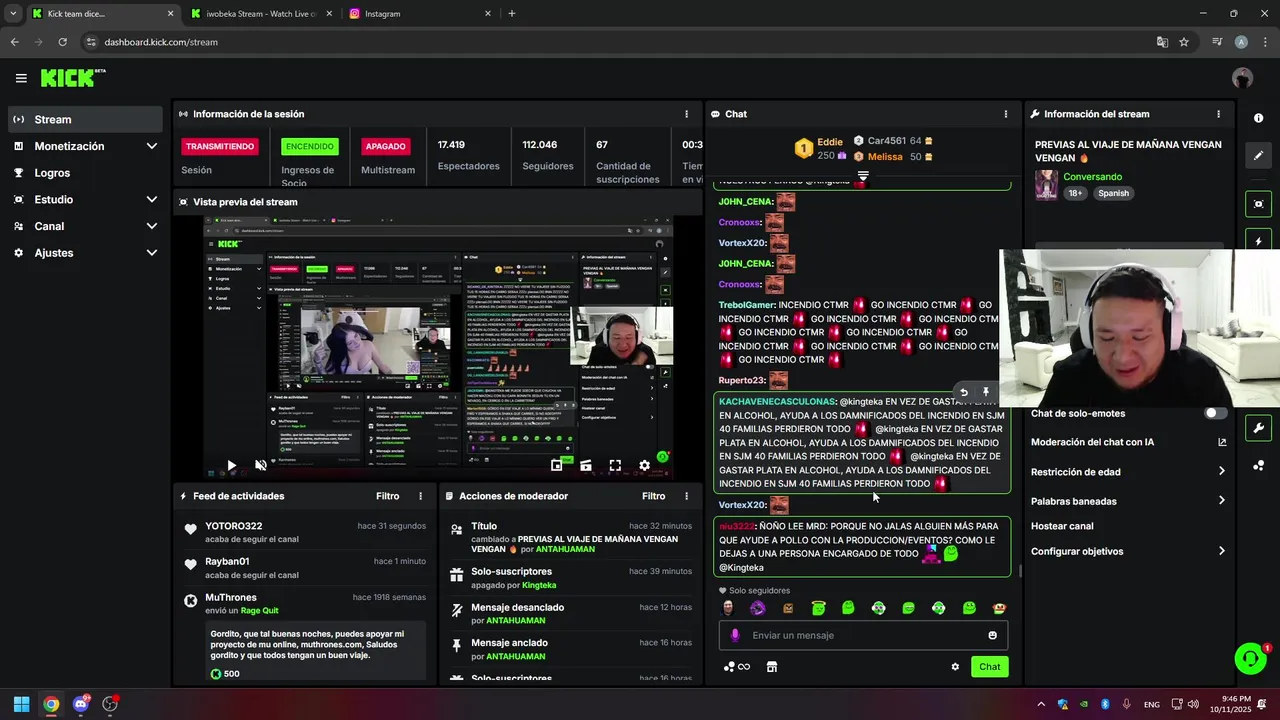Image resolution: width=1280 pixels, height=720 pixels.
Task: Open chat settings gear icon
Action: (x=955, y=667)
